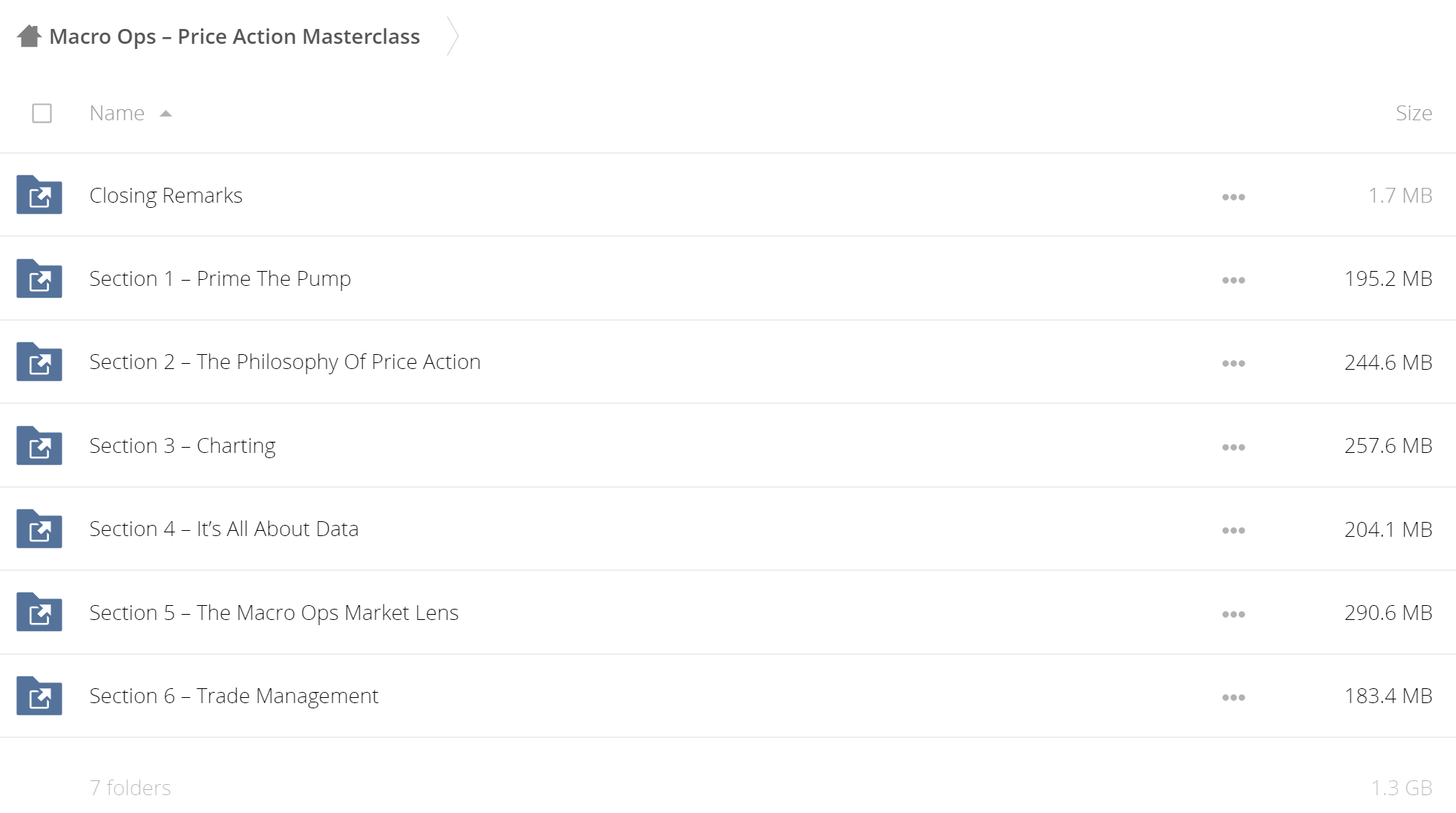1456x813 pixels.
Task: Open more options for Section 4 folder
Action: pos(1233,530)
